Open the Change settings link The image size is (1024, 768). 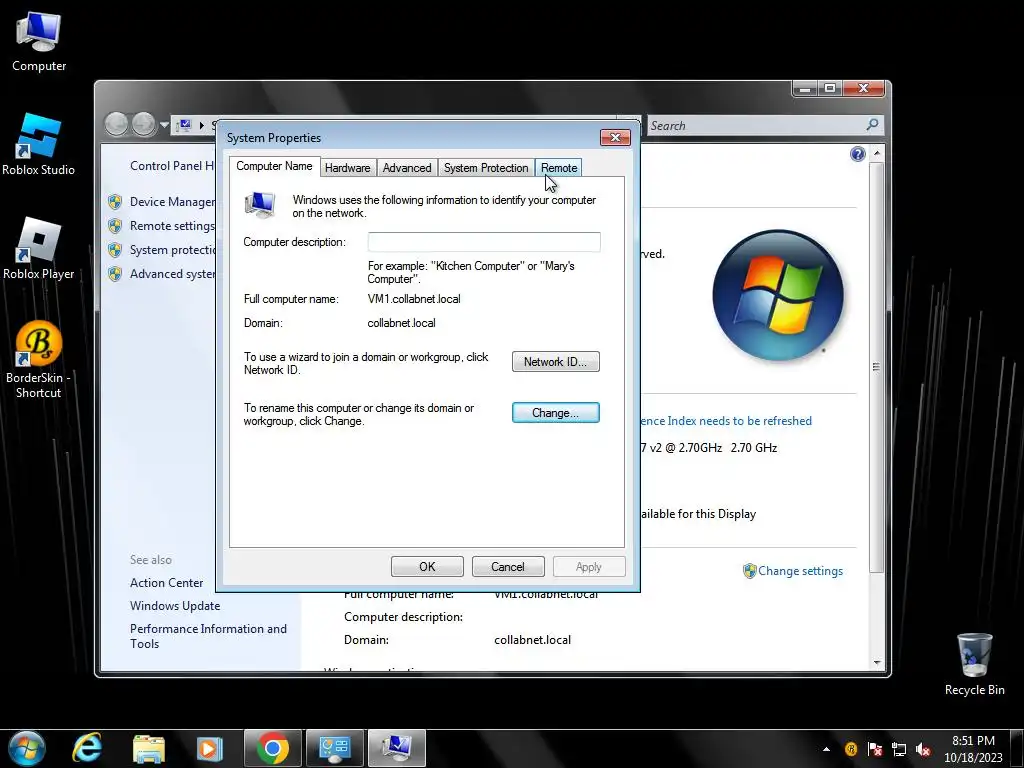(800, 571)
